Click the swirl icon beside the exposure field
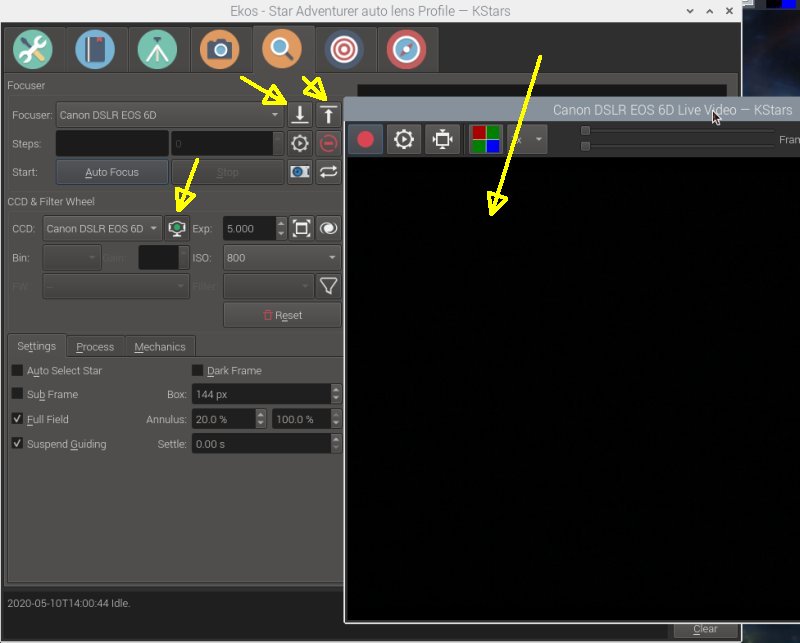800x643 pixels. (x=328, y=228)
